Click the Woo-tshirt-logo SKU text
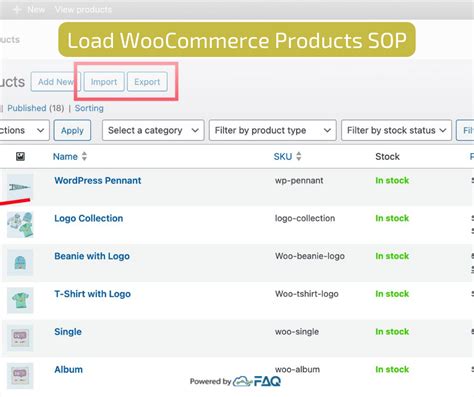The image size is (474, 397). point(307,294)
